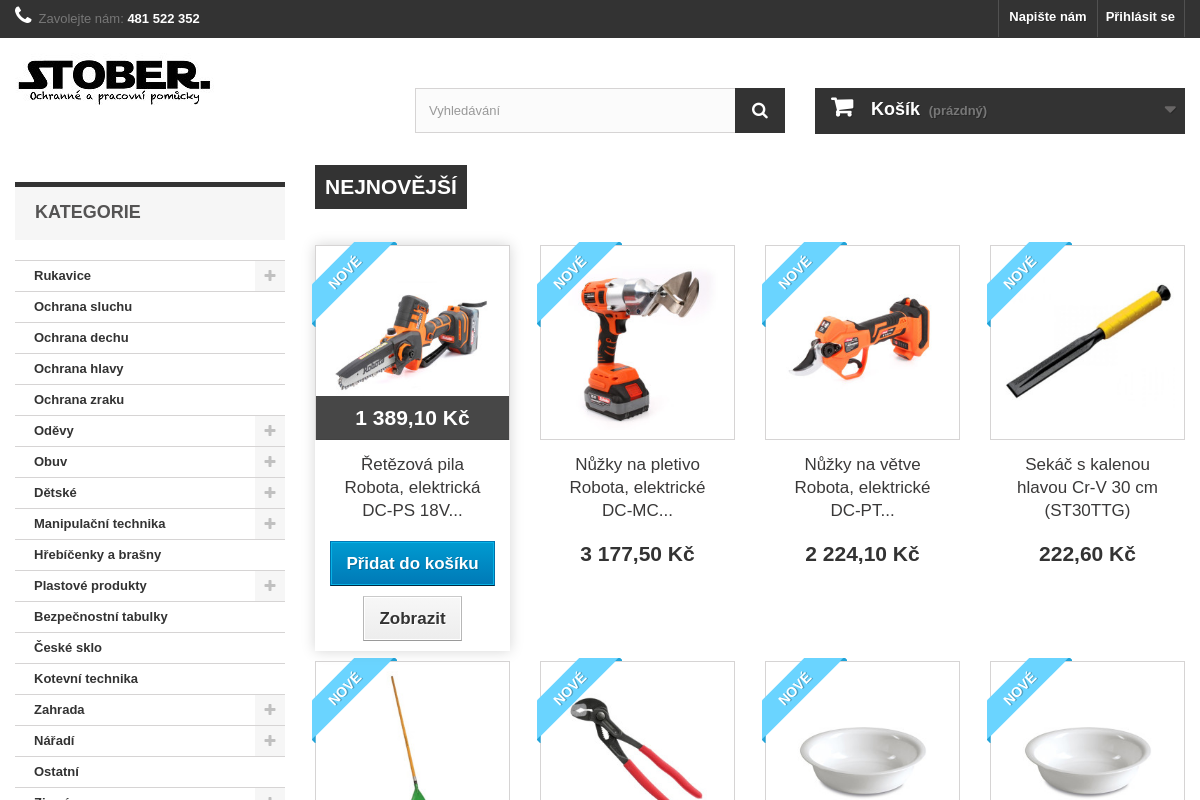Focus the Vyhledávání search field

point(575,110)
